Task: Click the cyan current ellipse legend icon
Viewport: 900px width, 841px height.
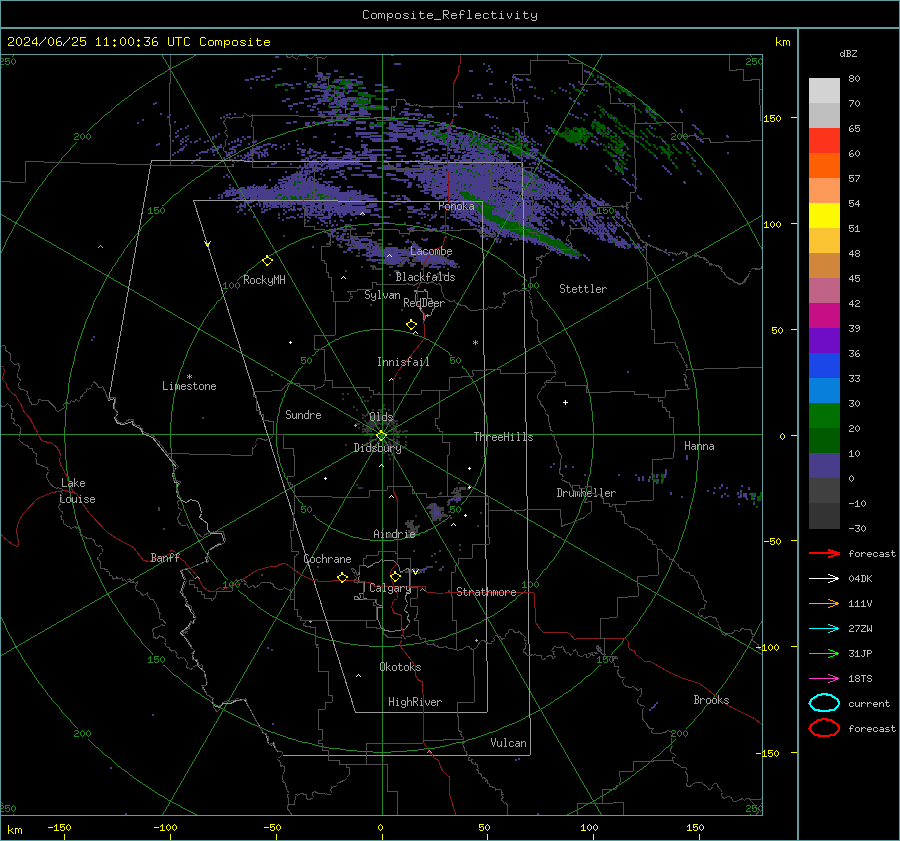Action: [x=824, y=703]
